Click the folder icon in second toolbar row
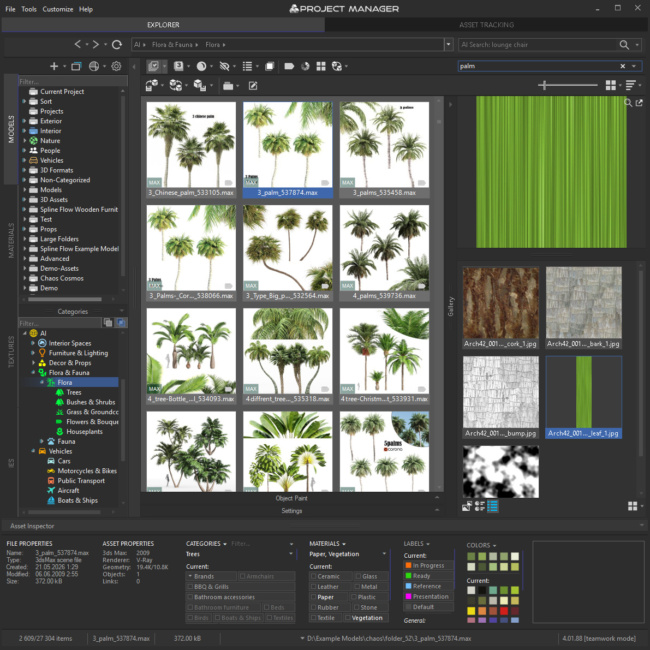 [x=228, y=86]
